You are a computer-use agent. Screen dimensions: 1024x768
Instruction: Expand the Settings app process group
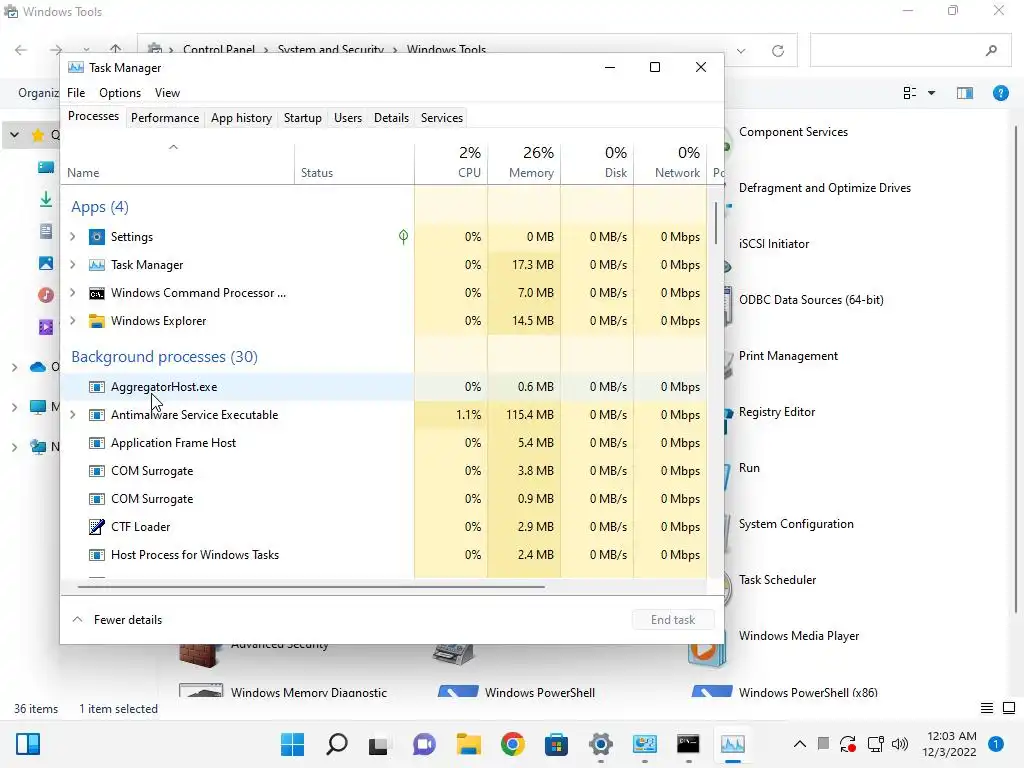(73, 237)
